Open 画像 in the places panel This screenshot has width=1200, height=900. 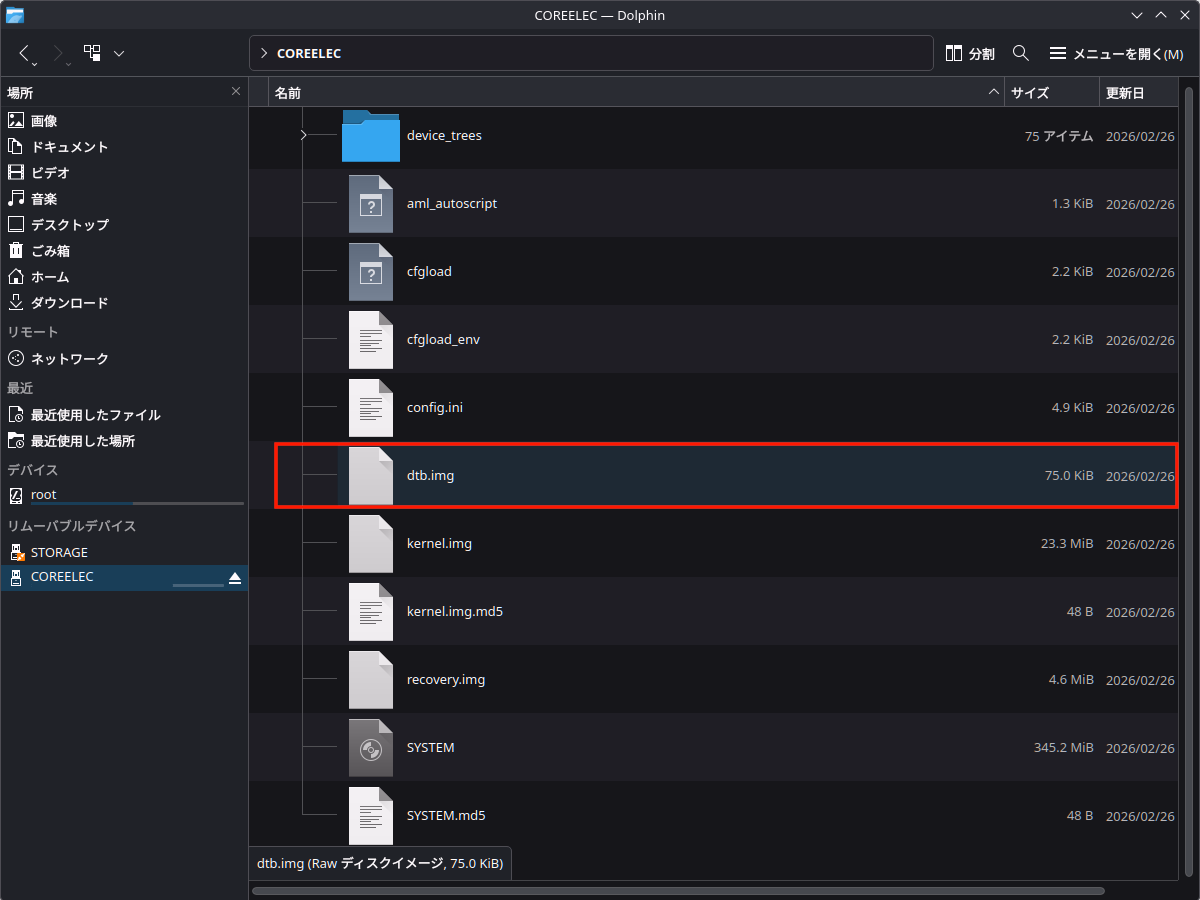tap(124, 120)
